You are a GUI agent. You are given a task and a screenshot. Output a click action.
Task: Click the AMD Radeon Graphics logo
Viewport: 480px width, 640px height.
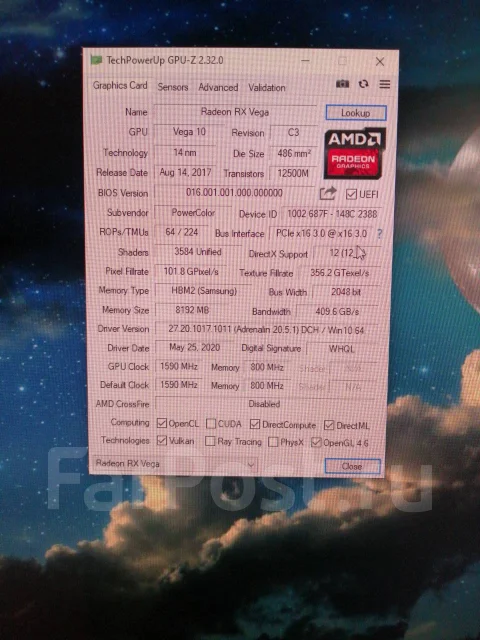coord(354,153)
